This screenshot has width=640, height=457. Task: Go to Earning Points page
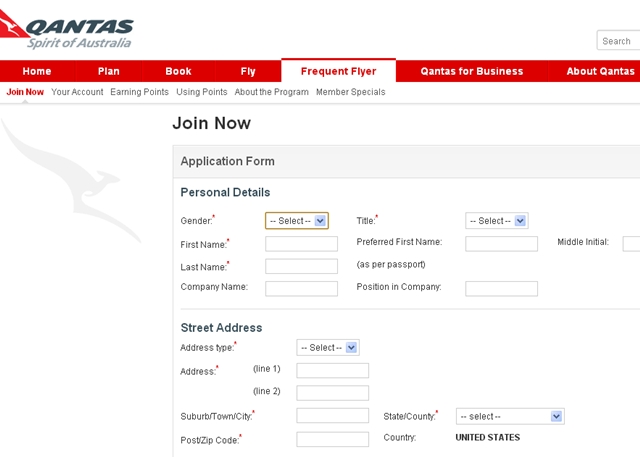pyautogui.click(x=139, y=92)
